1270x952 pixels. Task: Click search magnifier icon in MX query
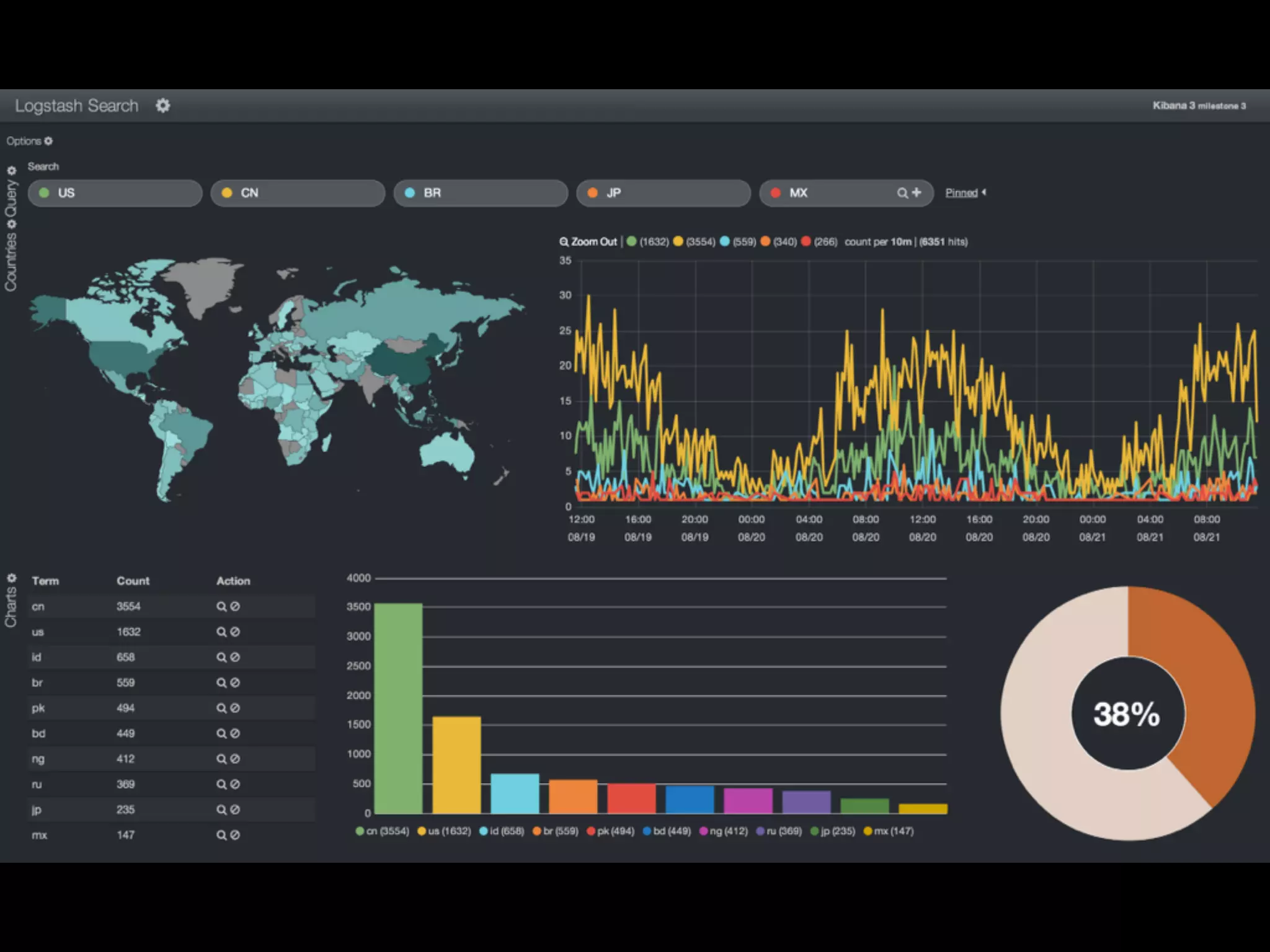tap(902, 193)
